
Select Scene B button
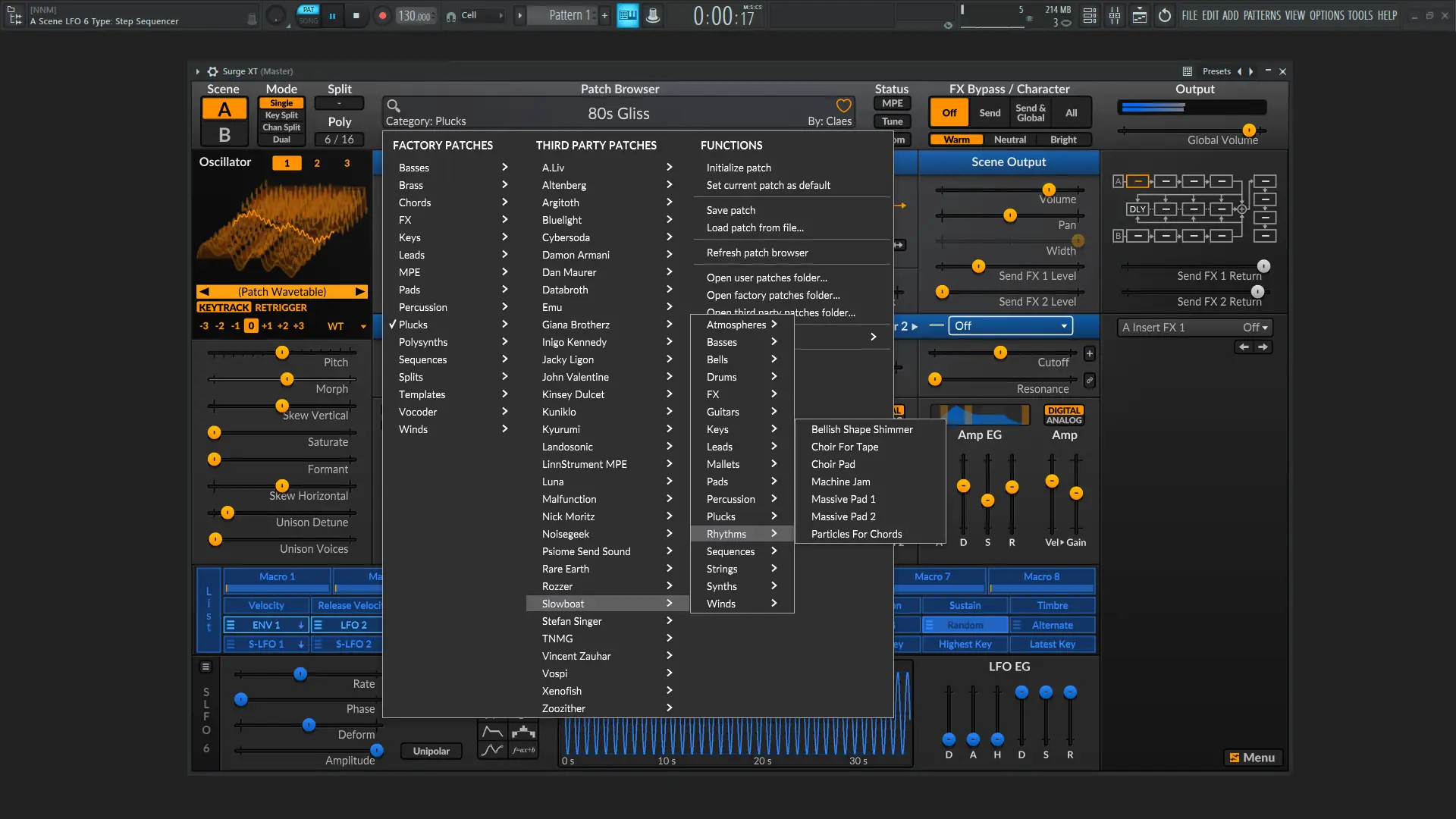click(x=224, y=135)
